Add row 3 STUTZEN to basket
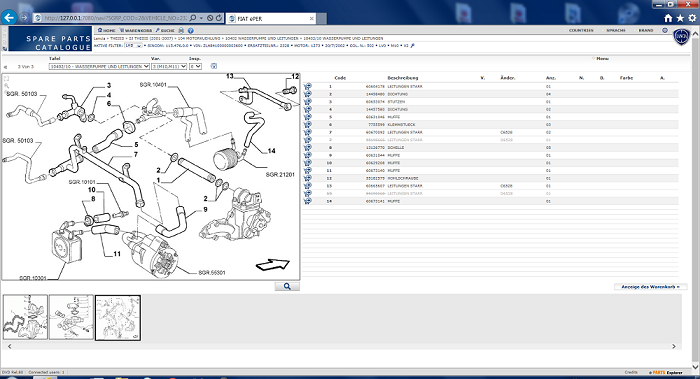This screenshot has height=379, width=700. point(308,102)
